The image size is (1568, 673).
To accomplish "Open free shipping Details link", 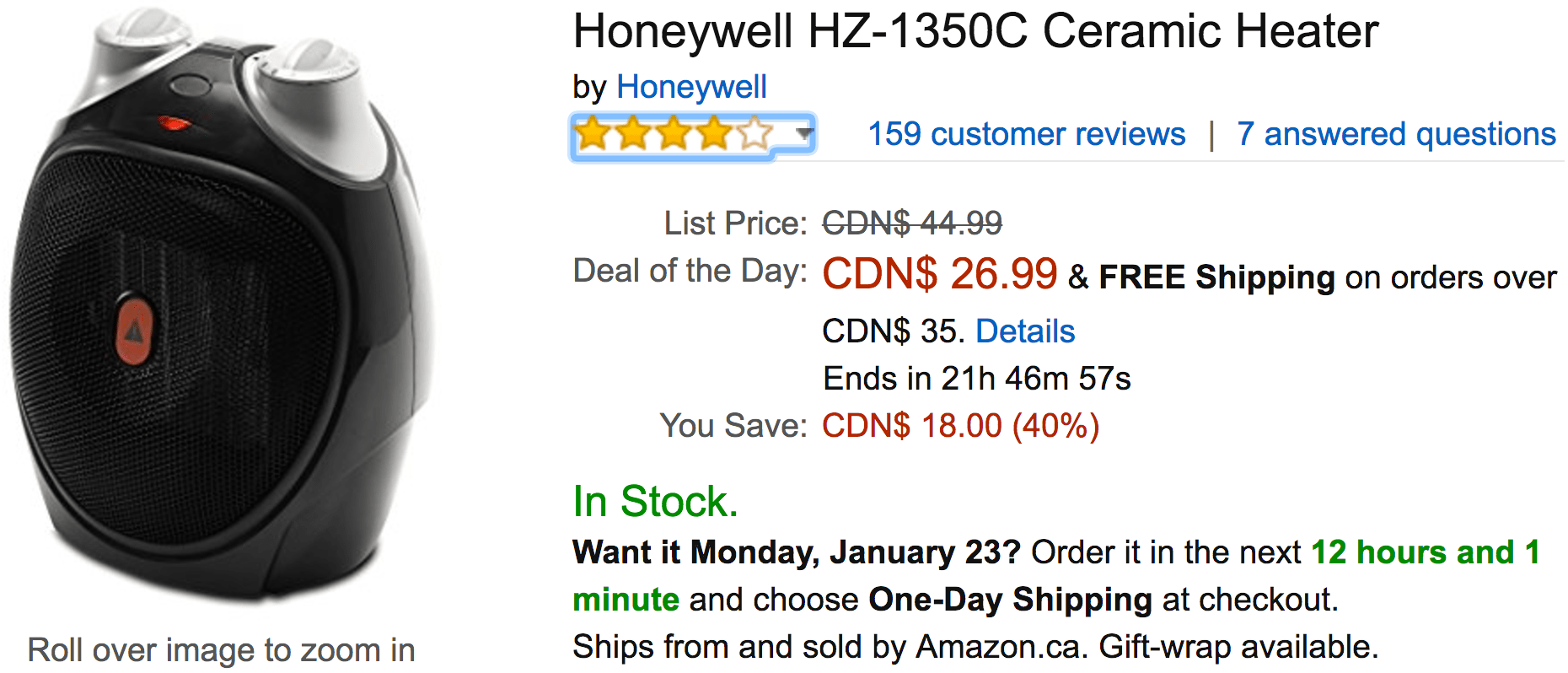I will coord(1025,331).
